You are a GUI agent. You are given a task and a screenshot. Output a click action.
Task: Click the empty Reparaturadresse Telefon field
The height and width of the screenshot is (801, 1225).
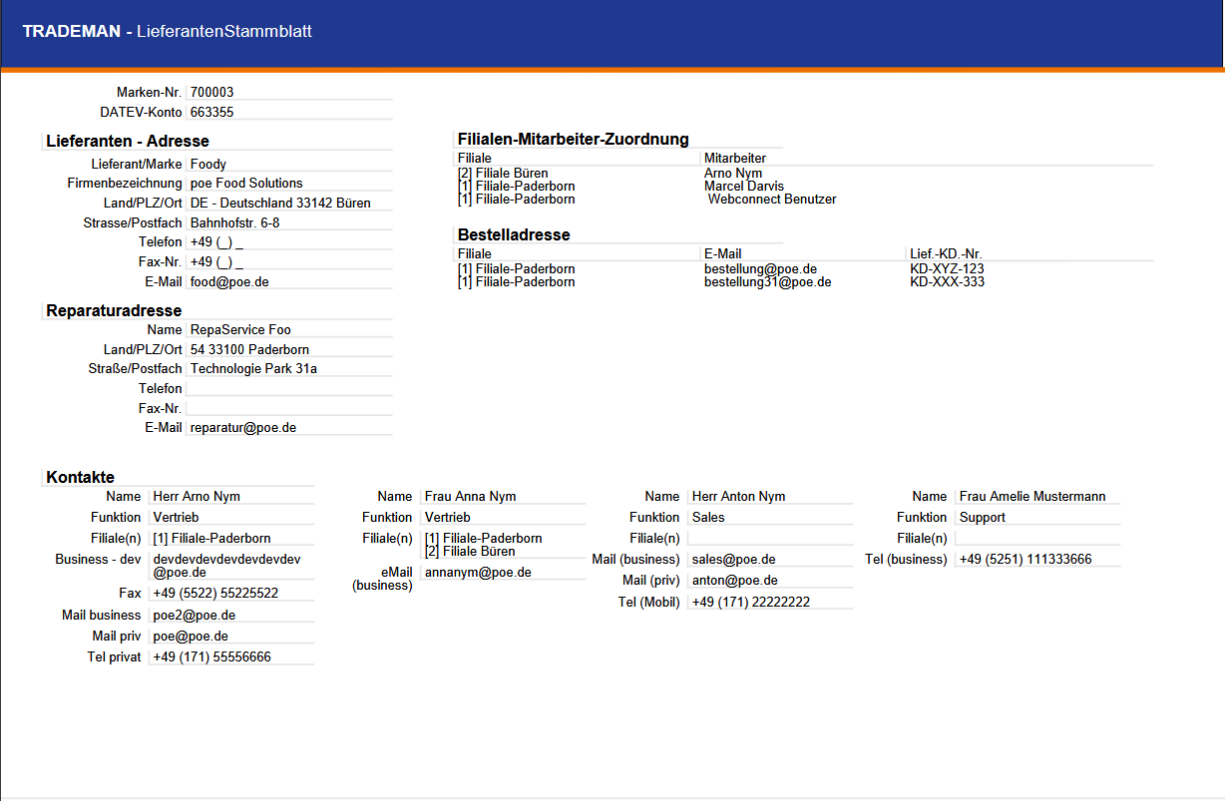coord(288,388)
